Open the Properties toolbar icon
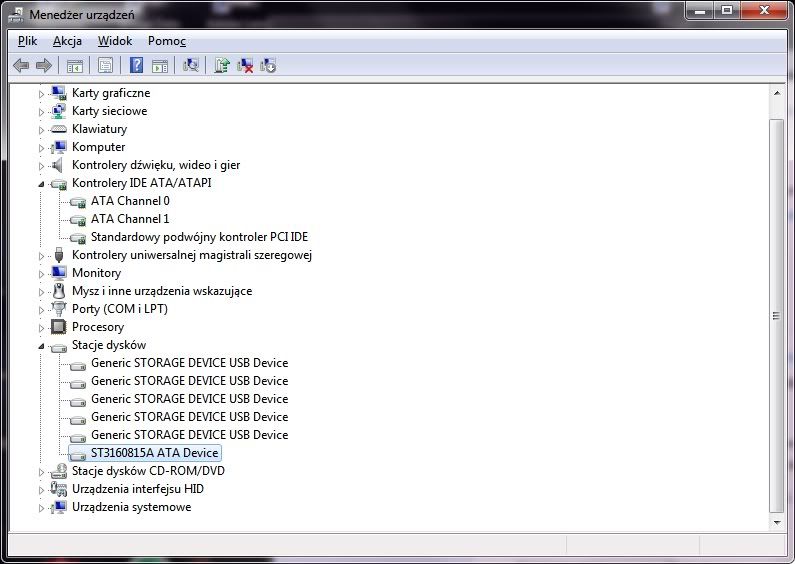Image resolution: width=795 pixels, height=564 pixels. point(105,65)
